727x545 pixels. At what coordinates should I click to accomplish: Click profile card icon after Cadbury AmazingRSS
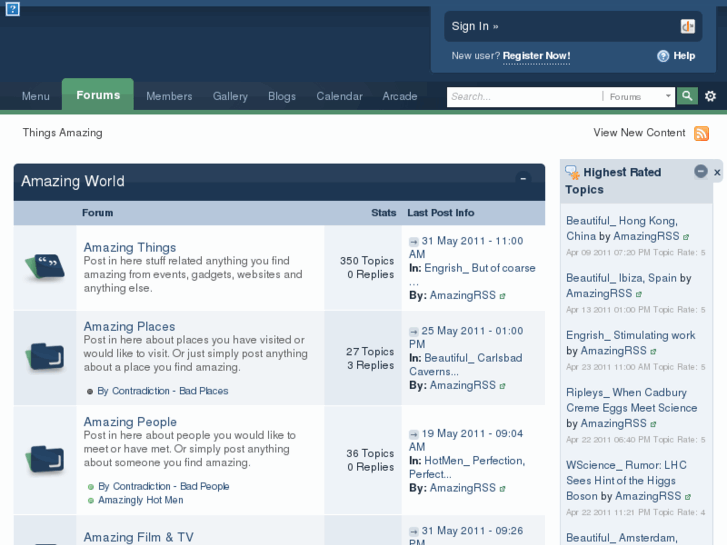click(653, 424)
